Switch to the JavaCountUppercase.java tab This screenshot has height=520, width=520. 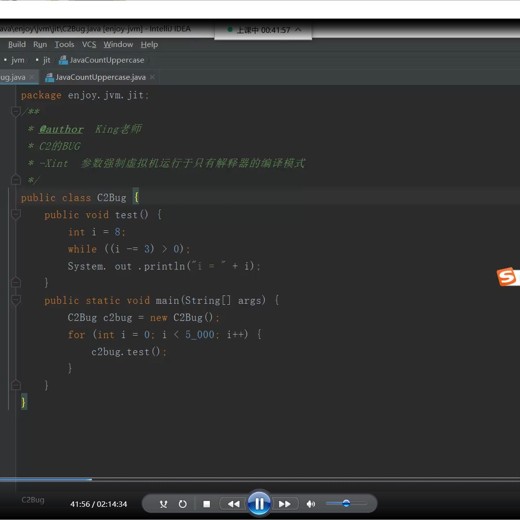click(x=100, y=77)
